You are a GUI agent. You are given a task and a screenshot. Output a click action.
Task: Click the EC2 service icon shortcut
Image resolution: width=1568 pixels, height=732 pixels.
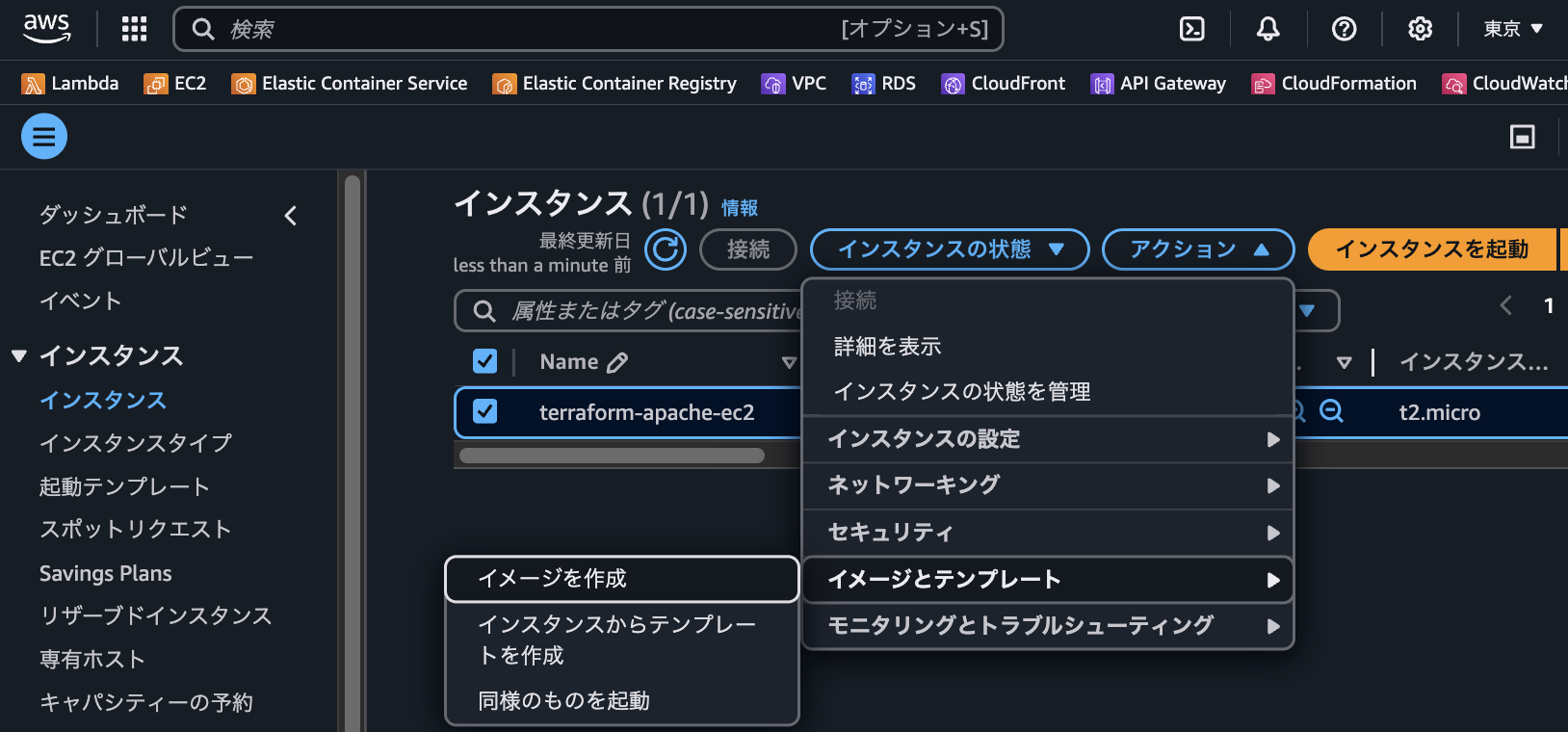point(155,84)
